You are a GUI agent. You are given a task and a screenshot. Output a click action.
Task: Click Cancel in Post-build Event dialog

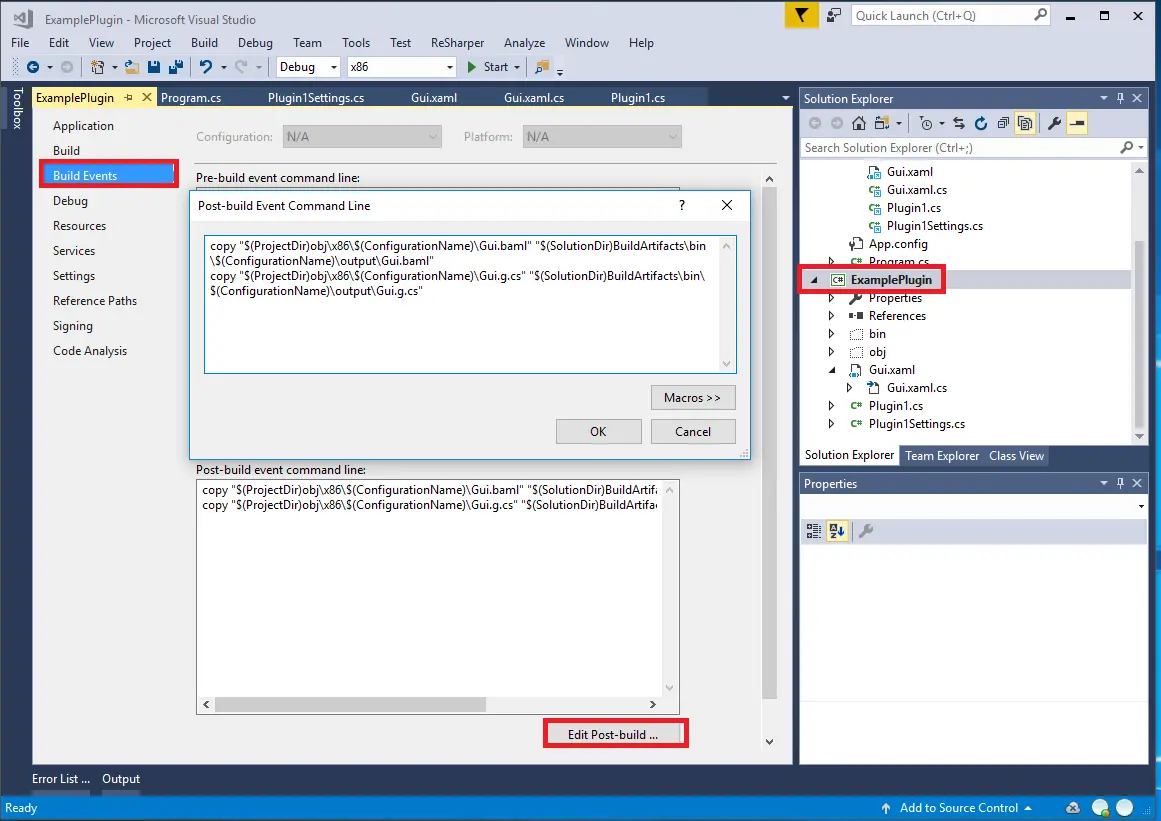(693, 432)
